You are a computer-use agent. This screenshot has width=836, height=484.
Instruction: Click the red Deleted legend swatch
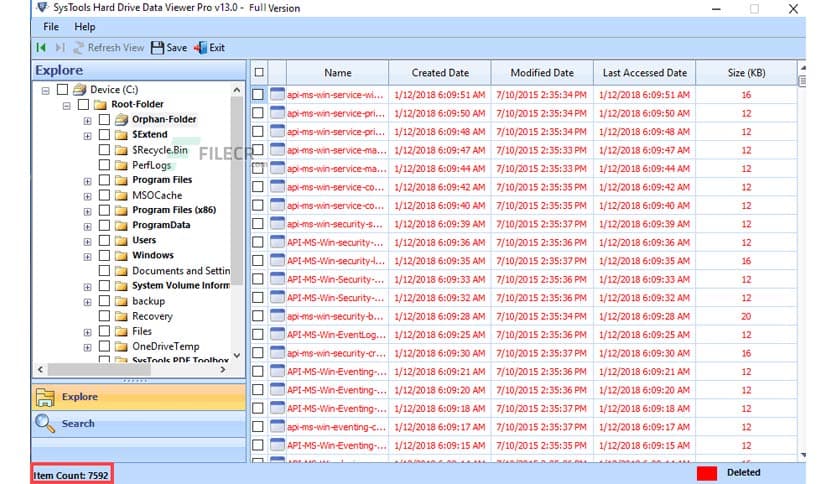[707, 473]
